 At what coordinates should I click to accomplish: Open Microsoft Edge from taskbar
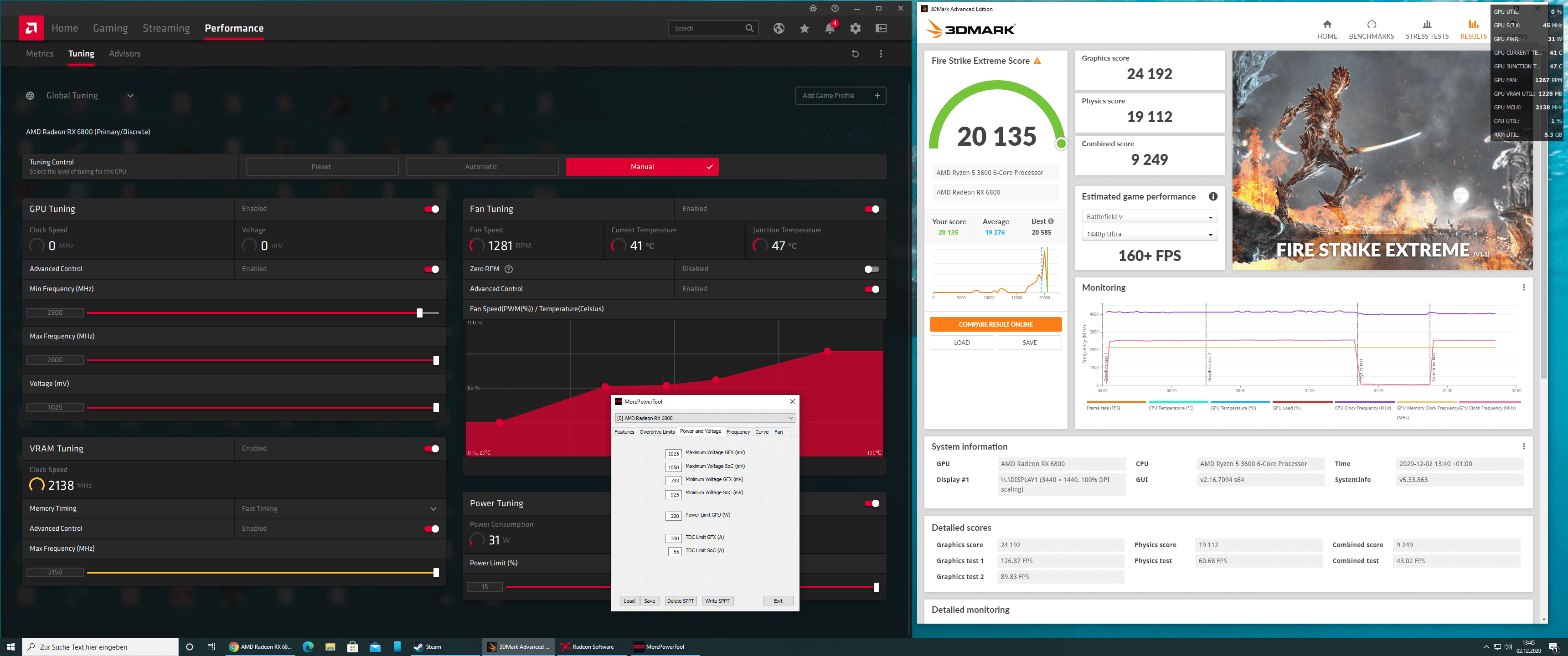(308, 646)
